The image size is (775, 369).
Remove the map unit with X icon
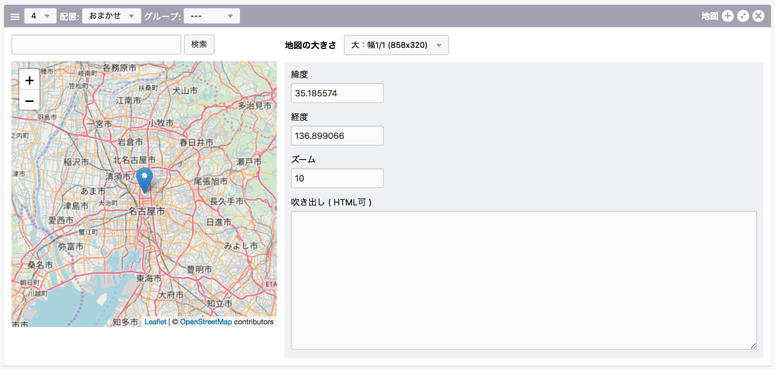(758, 16)
